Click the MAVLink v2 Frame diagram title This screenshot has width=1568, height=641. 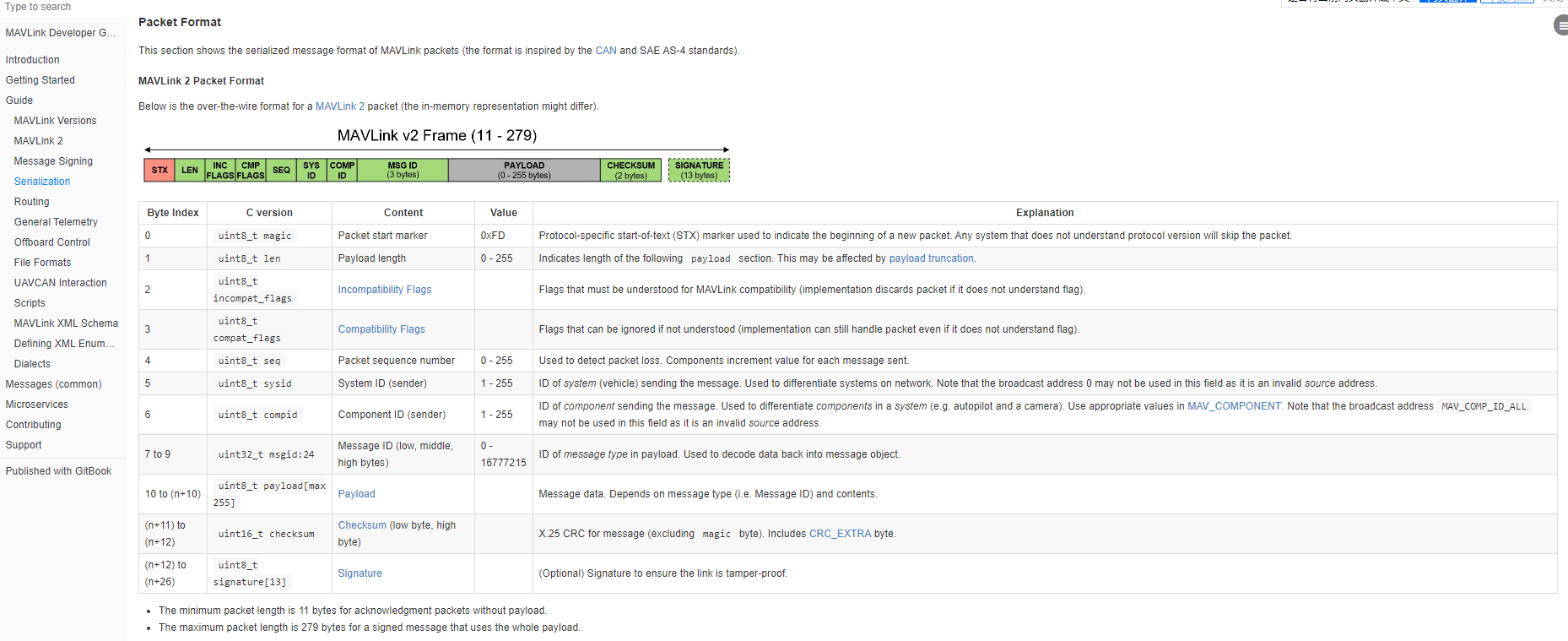(x=437, y=135)
